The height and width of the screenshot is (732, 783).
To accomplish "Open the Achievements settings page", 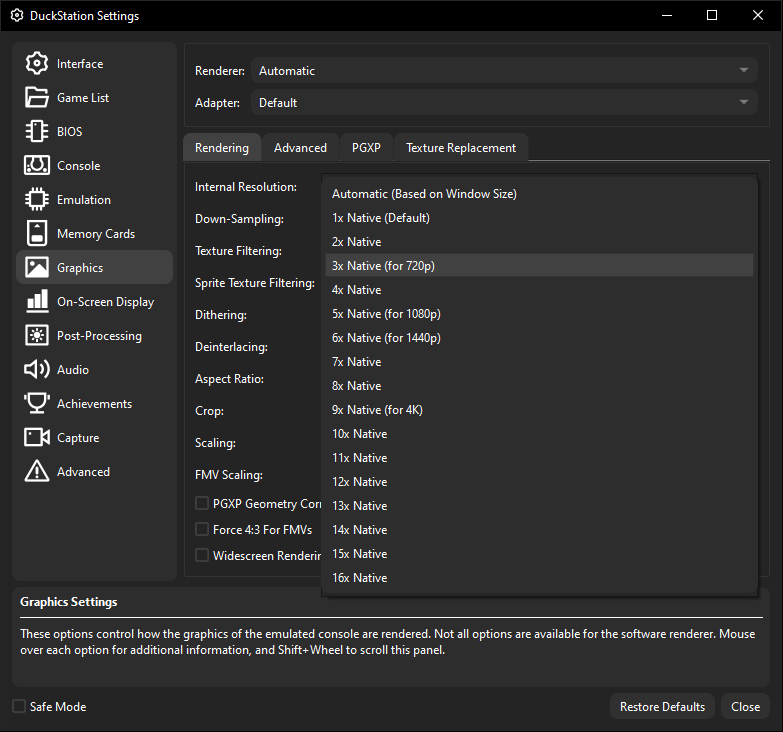I will point(94,403).
